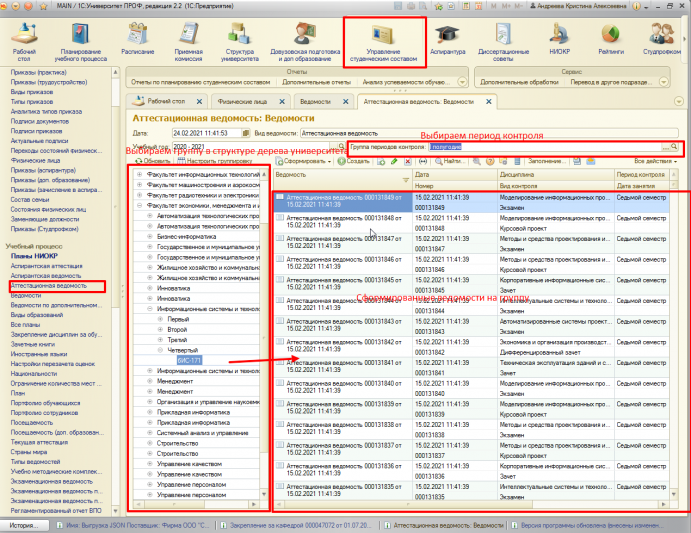Expand the Сервис panel overflow arrow
691x533 pixels.
[x=664, y=82]
